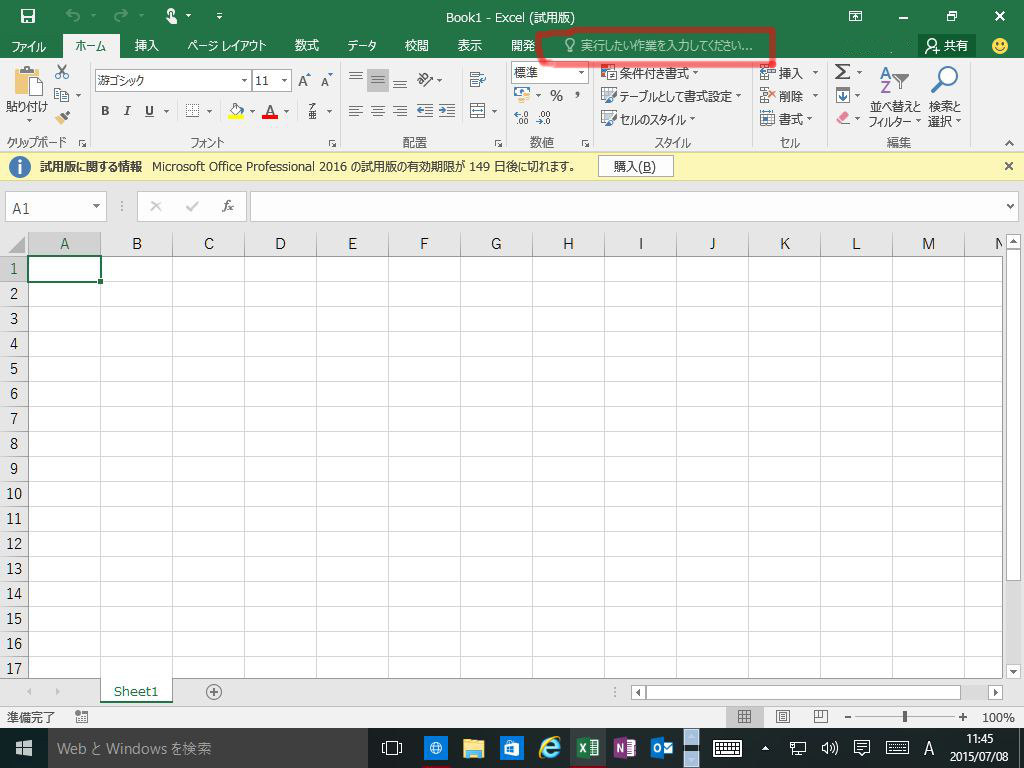The width and height of the screenshot is (1024, 768).
Task: Click the Save icon in quick access toolbar
Action: tap(28, 16)
